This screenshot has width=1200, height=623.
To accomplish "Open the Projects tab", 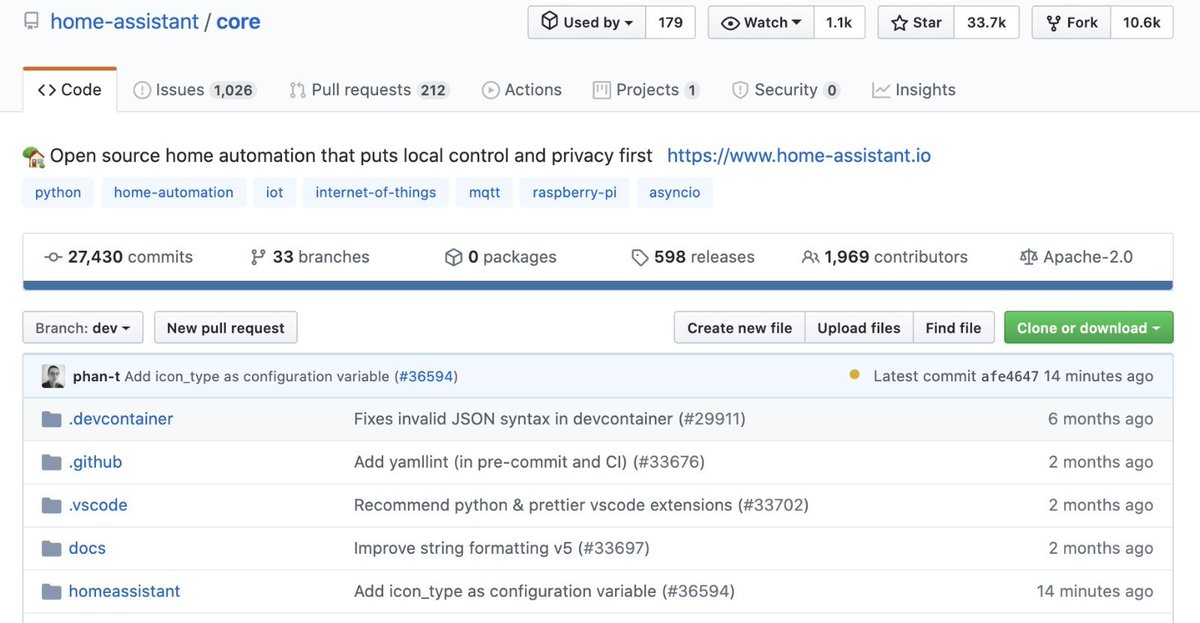I will click(x=646, y=90).
